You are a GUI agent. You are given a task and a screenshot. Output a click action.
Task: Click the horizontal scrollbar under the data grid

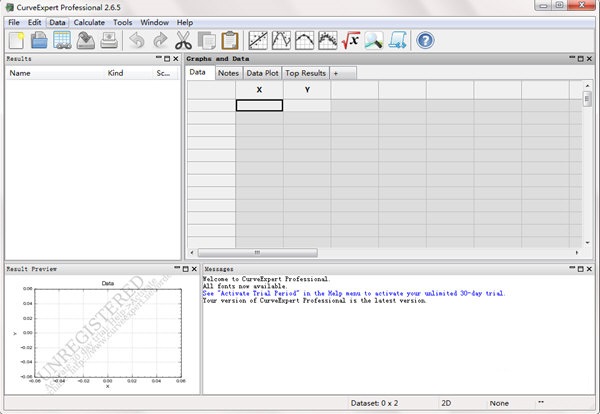click(x=256, y=252)
